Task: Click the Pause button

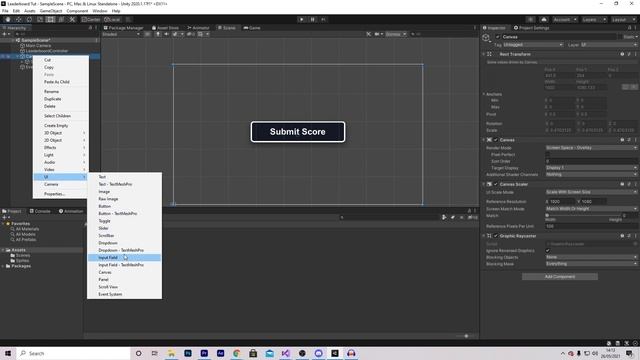Action: tap(313, 20)
